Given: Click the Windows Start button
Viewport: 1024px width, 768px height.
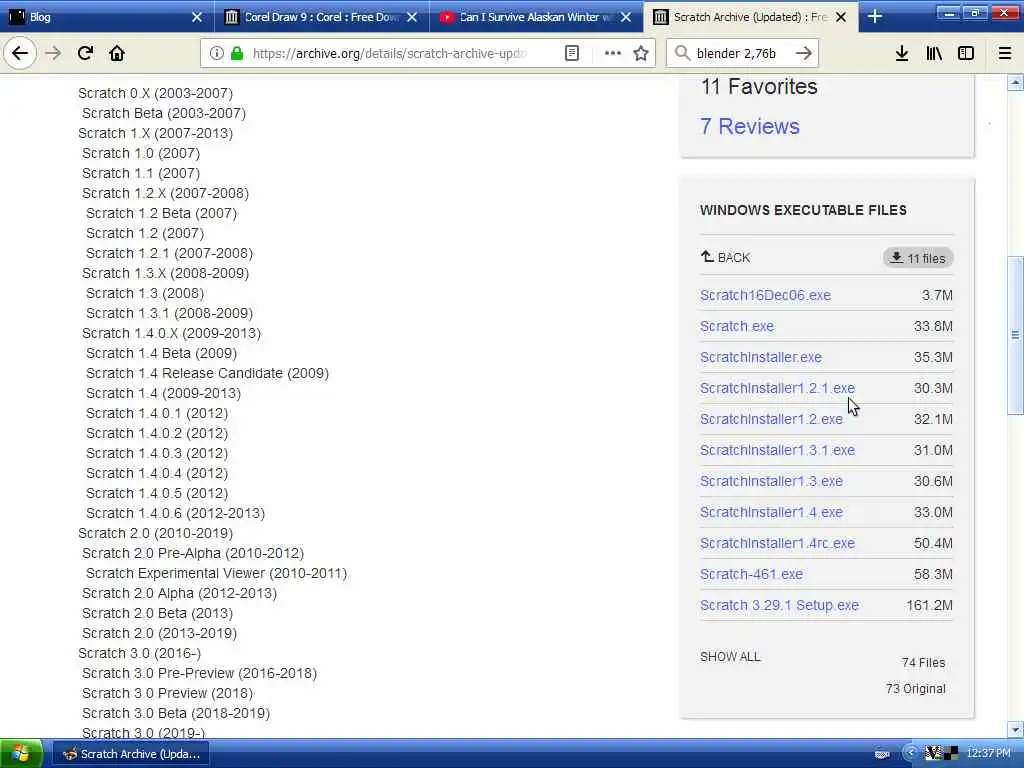Looking at the screenshot, I should [x=20, y=754].
